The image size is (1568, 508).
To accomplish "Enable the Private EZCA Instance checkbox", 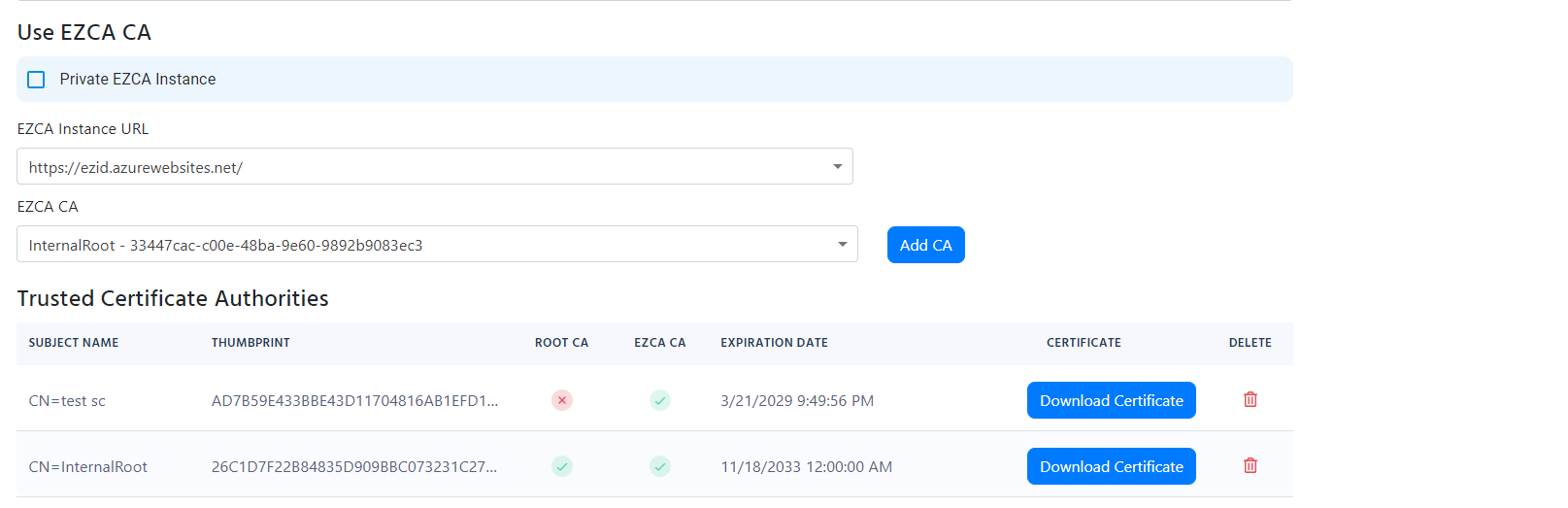I will pos(36,80).
